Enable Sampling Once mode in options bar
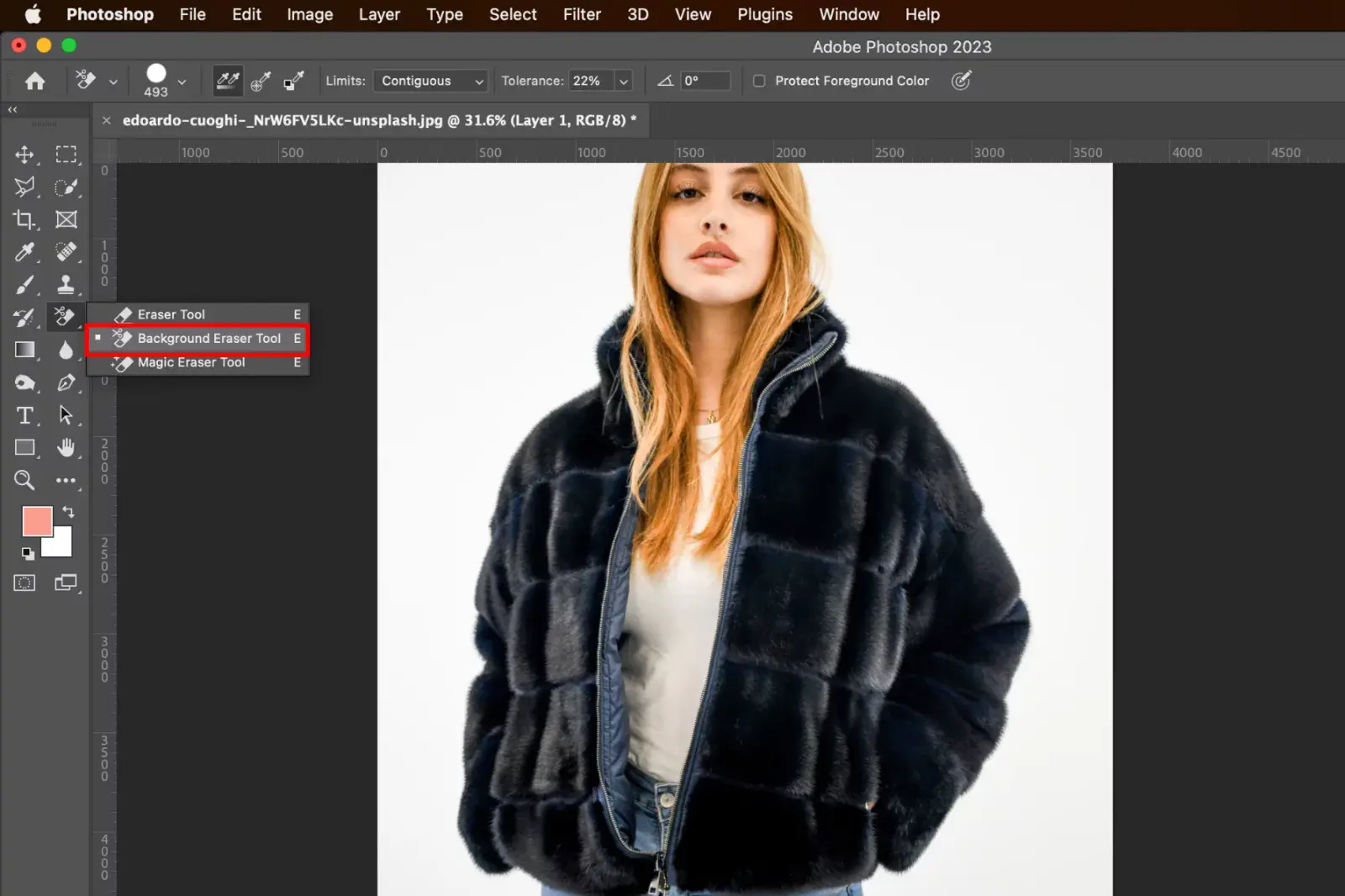The image size is (1345, 896). [261, 81]
